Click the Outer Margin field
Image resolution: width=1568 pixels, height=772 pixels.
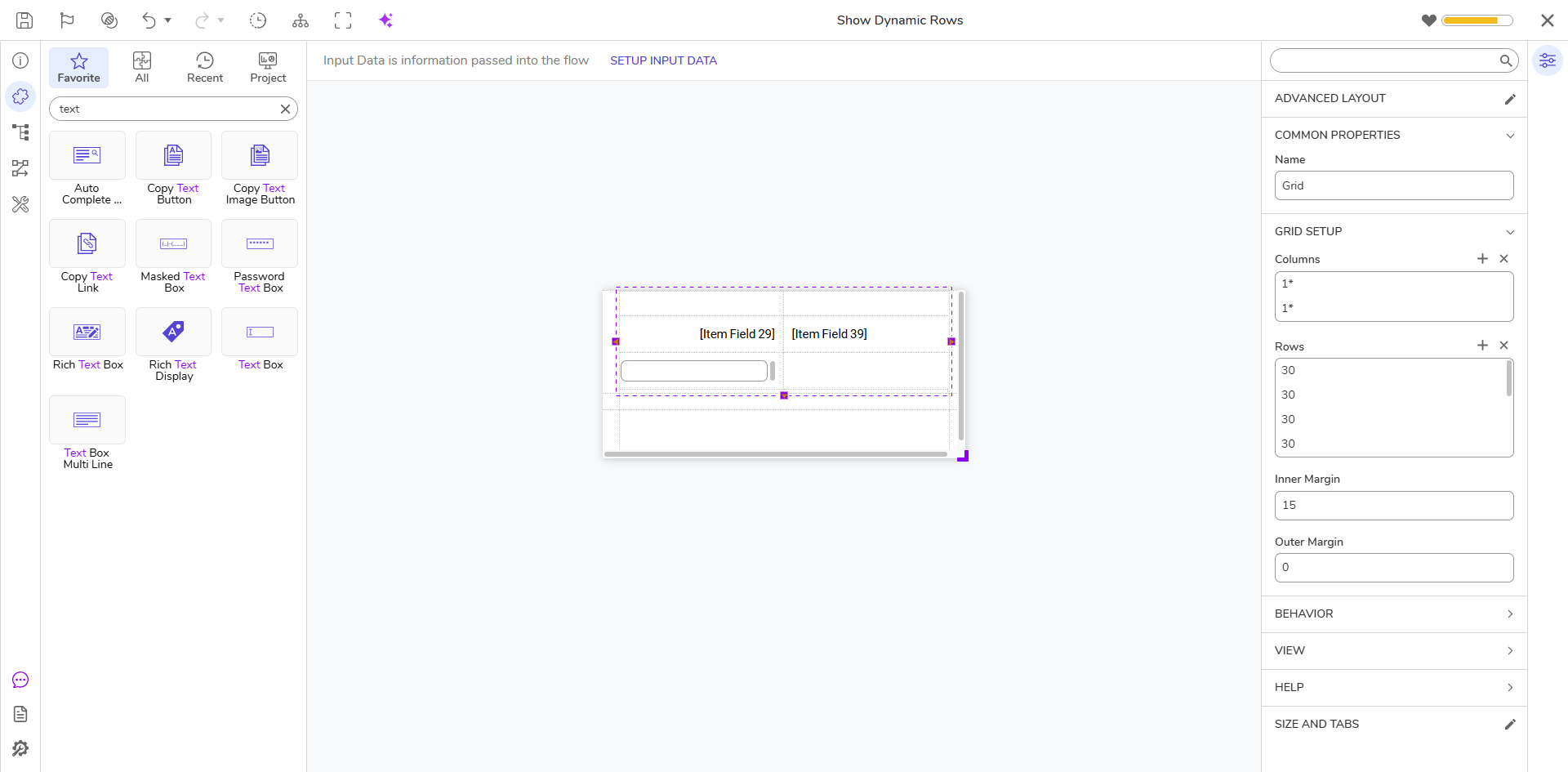coord(1394,568)
